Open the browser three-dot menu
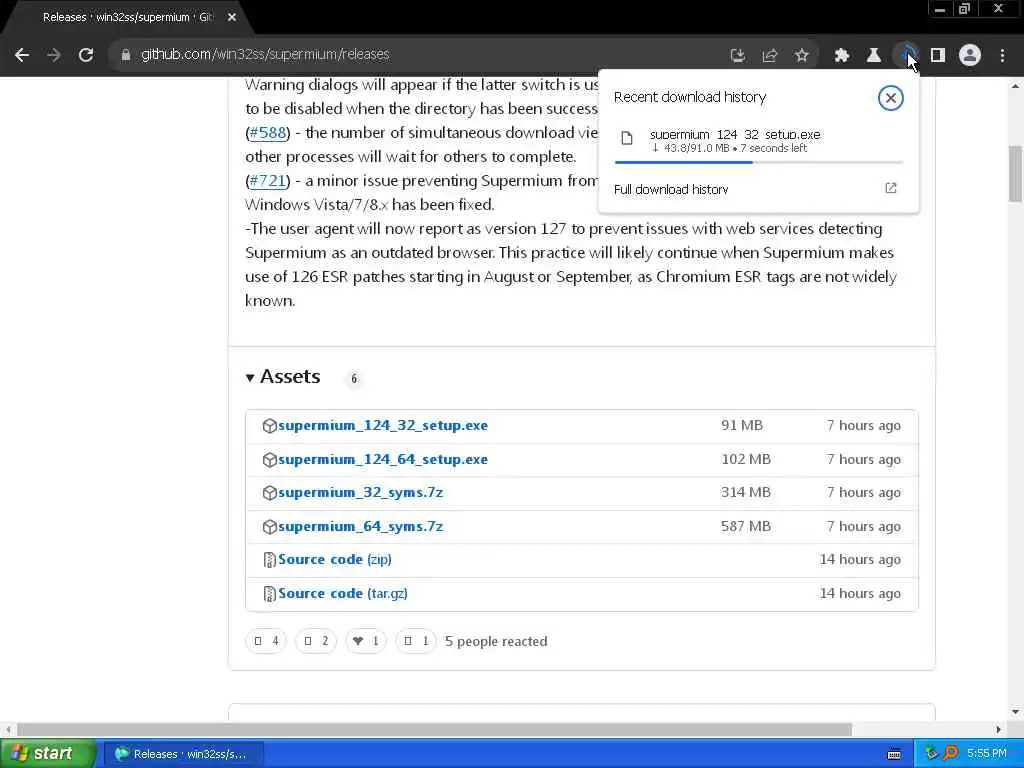Screen dimensions: 1024x768 1002,56
